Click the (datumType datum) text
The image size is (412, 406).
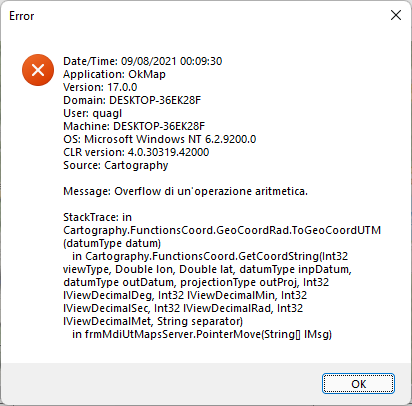(x=112, y=243)
